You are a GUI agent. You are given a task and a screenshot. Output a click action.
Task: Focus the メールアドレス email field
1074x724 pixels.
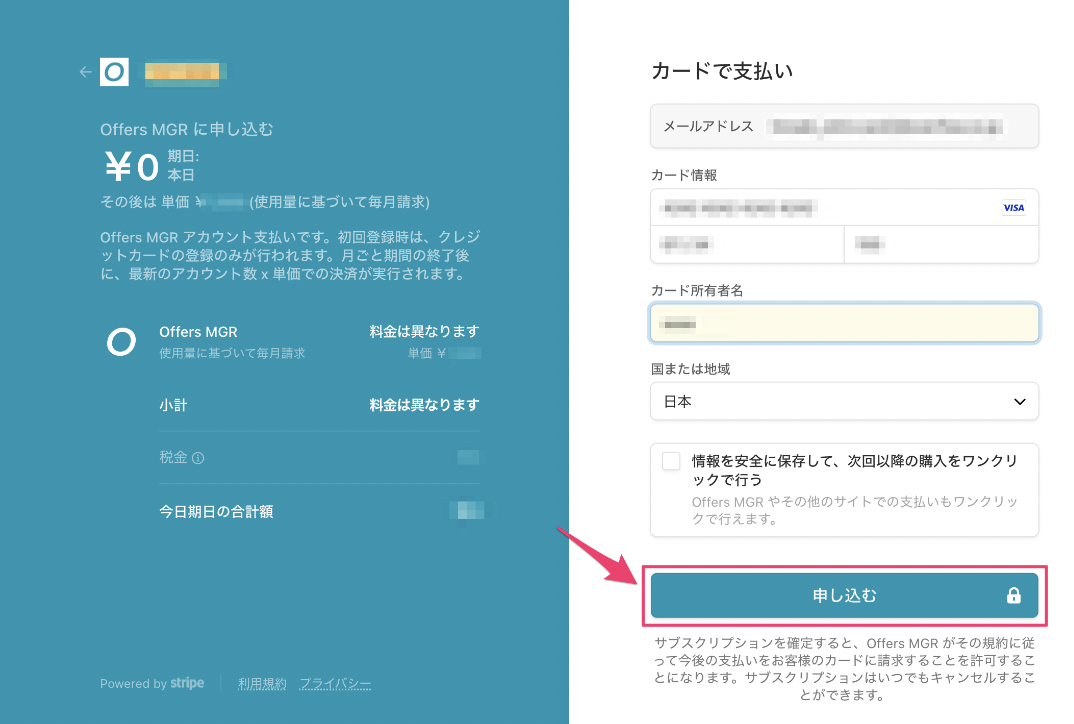(844, 126)
